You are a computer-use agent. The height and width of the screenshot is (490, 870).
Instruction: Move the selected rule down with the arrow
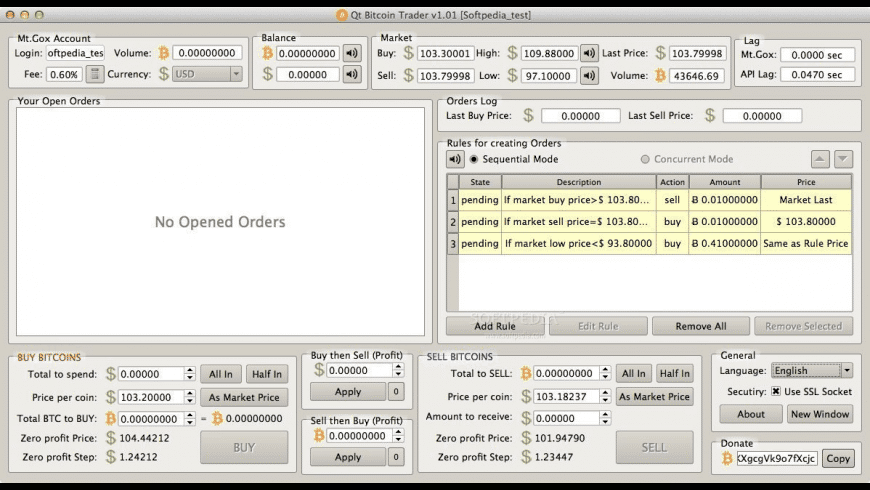(x=843, y=159)
